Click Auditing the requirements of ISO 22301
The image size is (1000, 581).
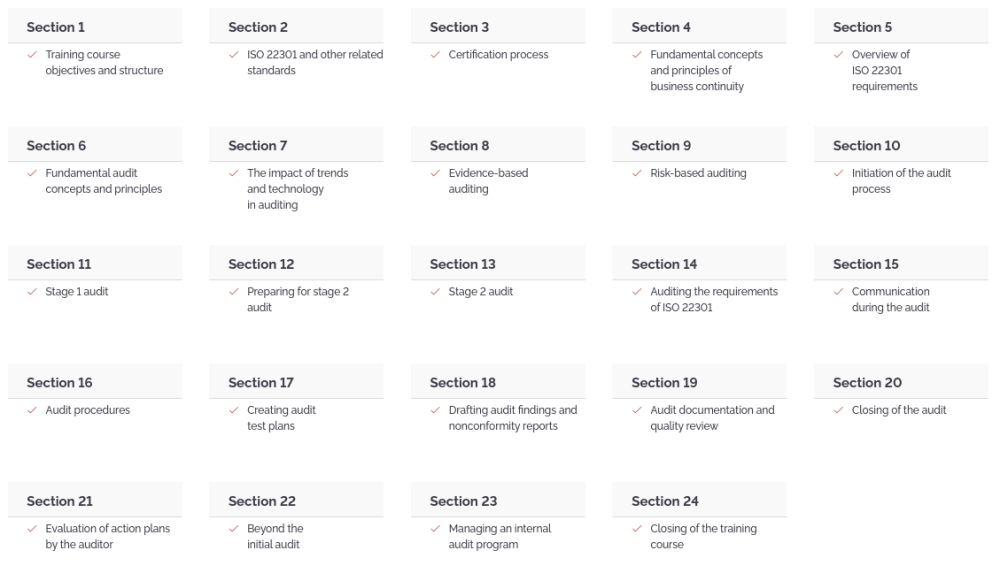(x=714, y=300)
